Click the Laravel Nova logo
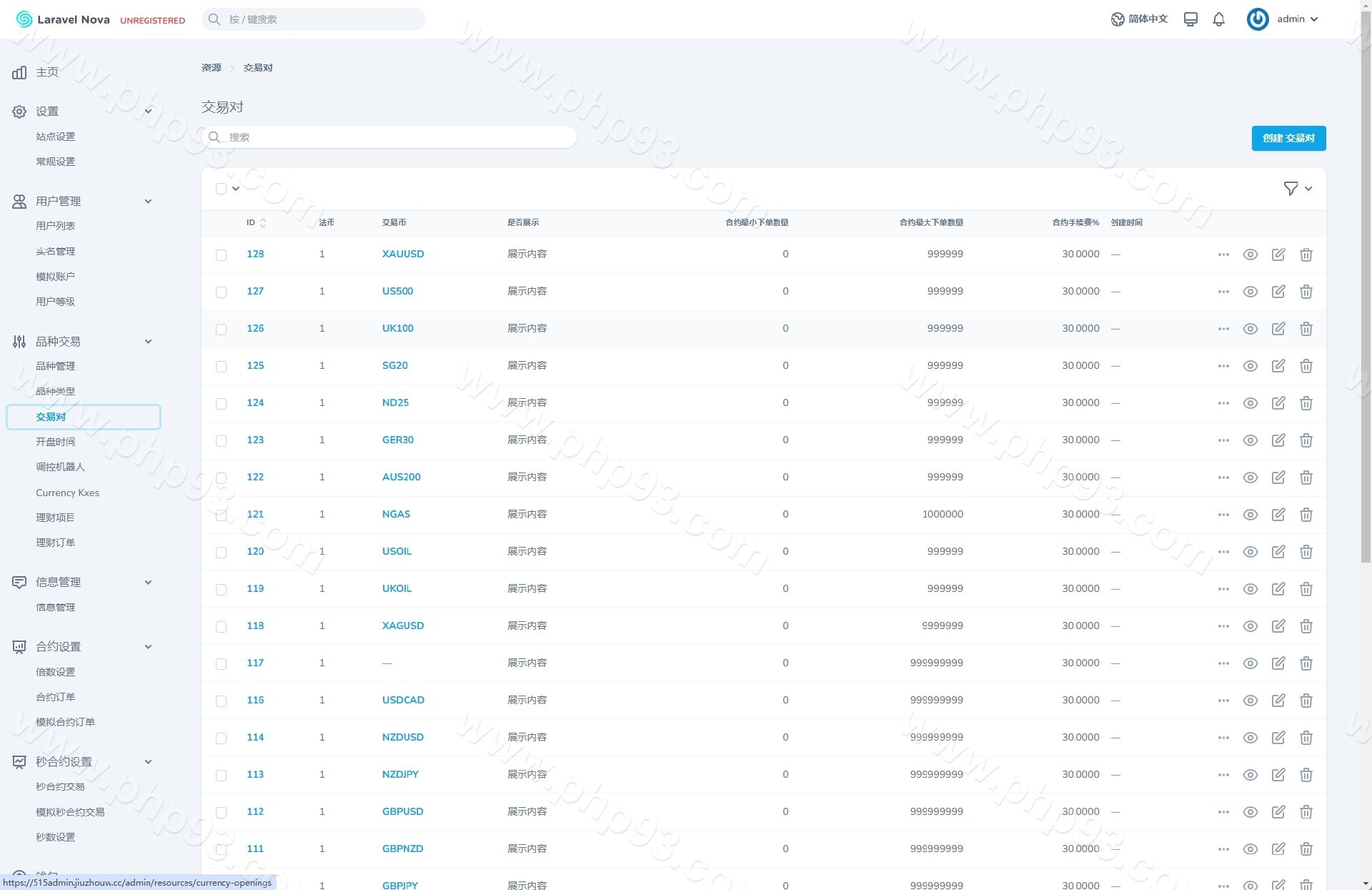 63,19
